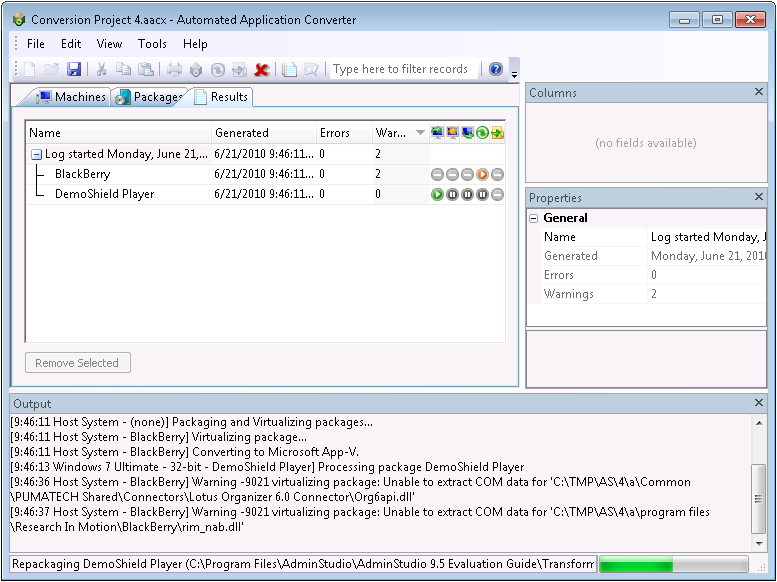Click the Cut scissors icon in the toolbar
This screenshot has width=777, height=582.
101,70
